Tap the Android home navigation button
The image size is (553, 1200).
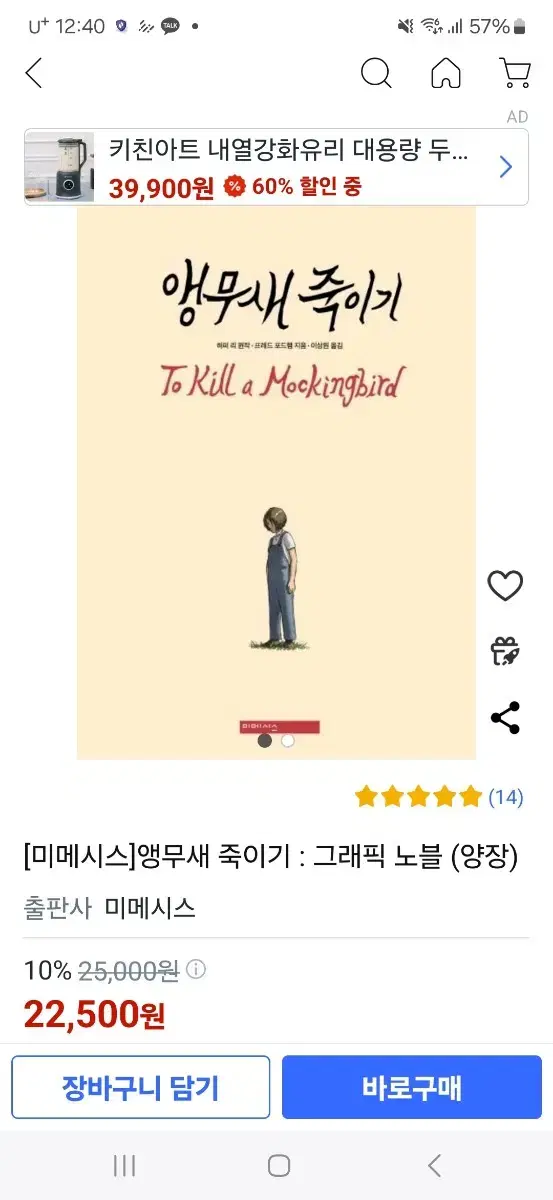(x=279, y=1165)
